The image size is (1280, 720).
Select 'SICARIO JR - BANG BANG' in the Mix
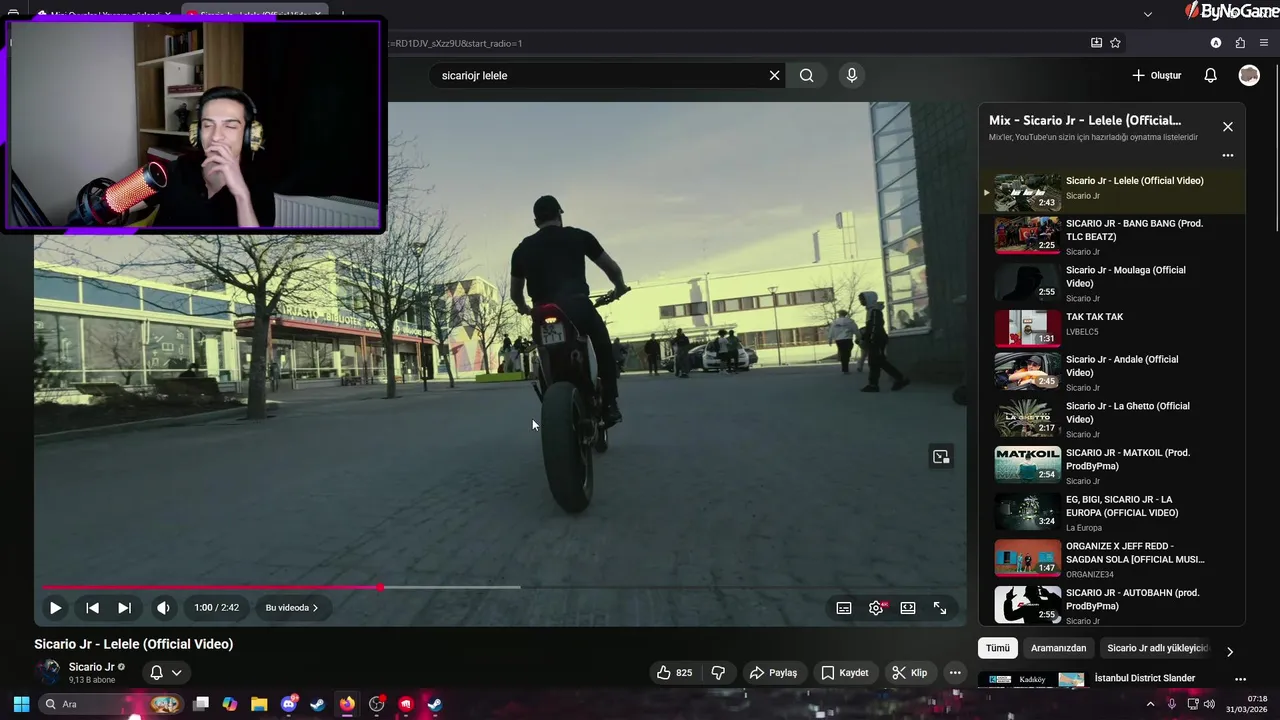(1112, 237)
